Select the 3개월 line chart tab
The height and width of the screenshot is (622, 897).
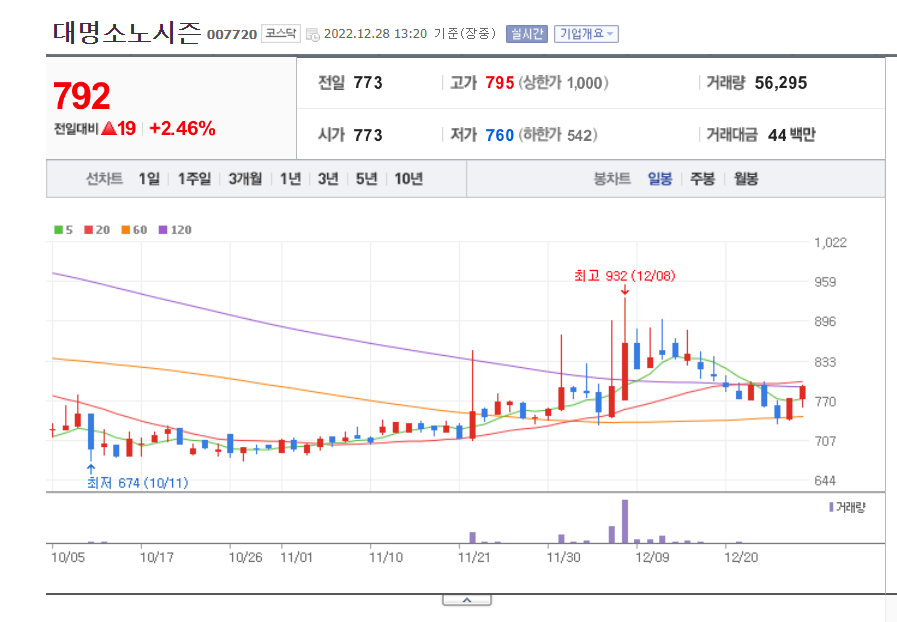tap(245, 179)
